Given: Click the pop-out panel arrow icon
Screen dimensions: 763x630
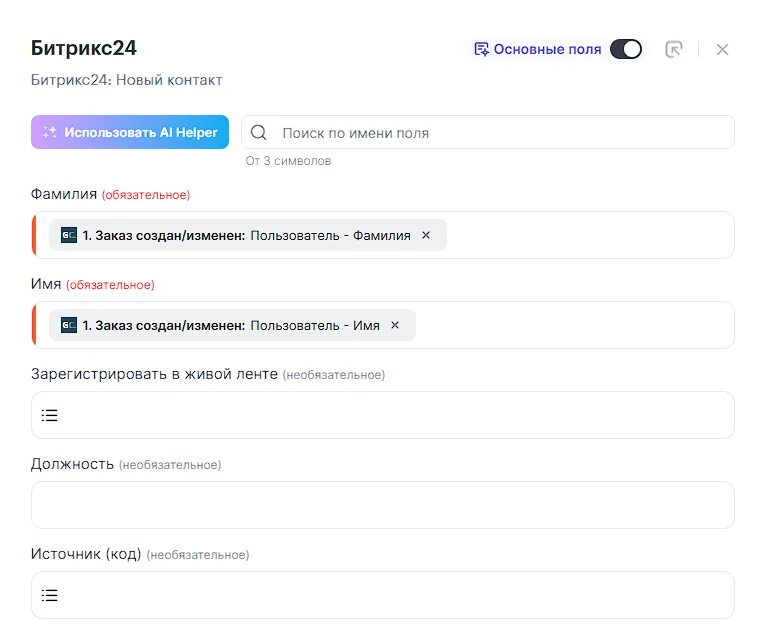Looking at the screenshot, I should tap(674, 49).
